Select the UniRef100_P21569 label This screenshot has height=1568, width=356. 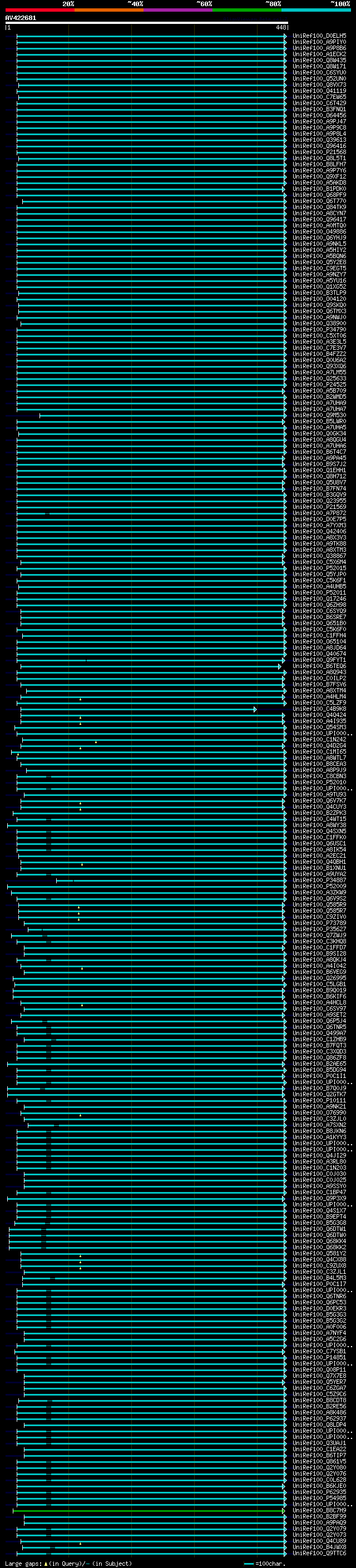click(x=319, y=507)
